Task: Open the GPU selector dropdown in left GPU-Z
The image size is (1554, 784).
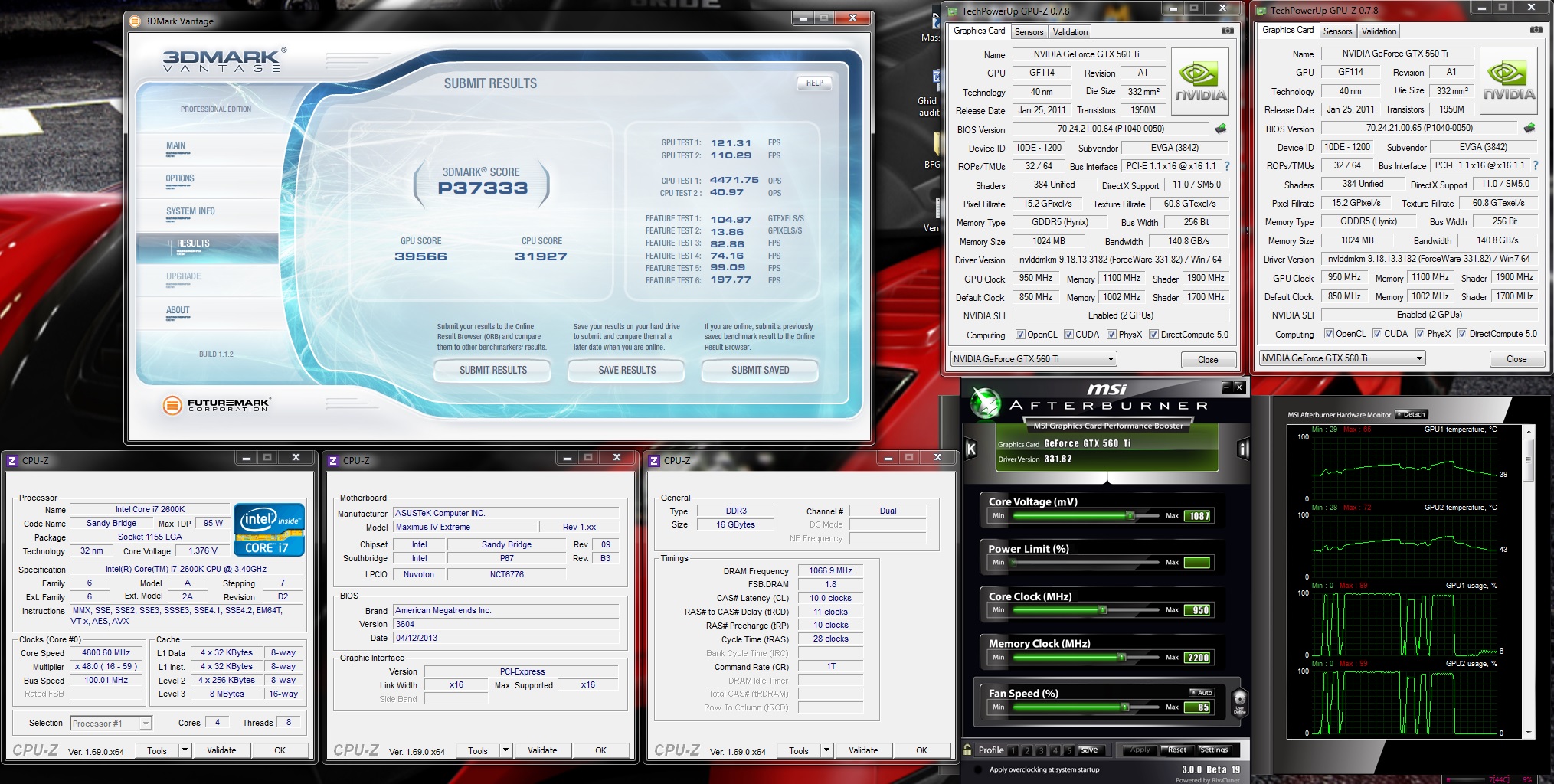Action: [1033, 359]
